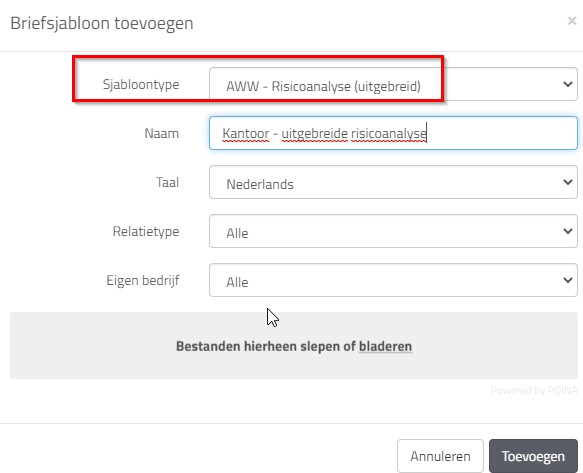Click the Naam label
This screenshot has width=583, height=473.
pyautogui.click(x=161, y=133)
